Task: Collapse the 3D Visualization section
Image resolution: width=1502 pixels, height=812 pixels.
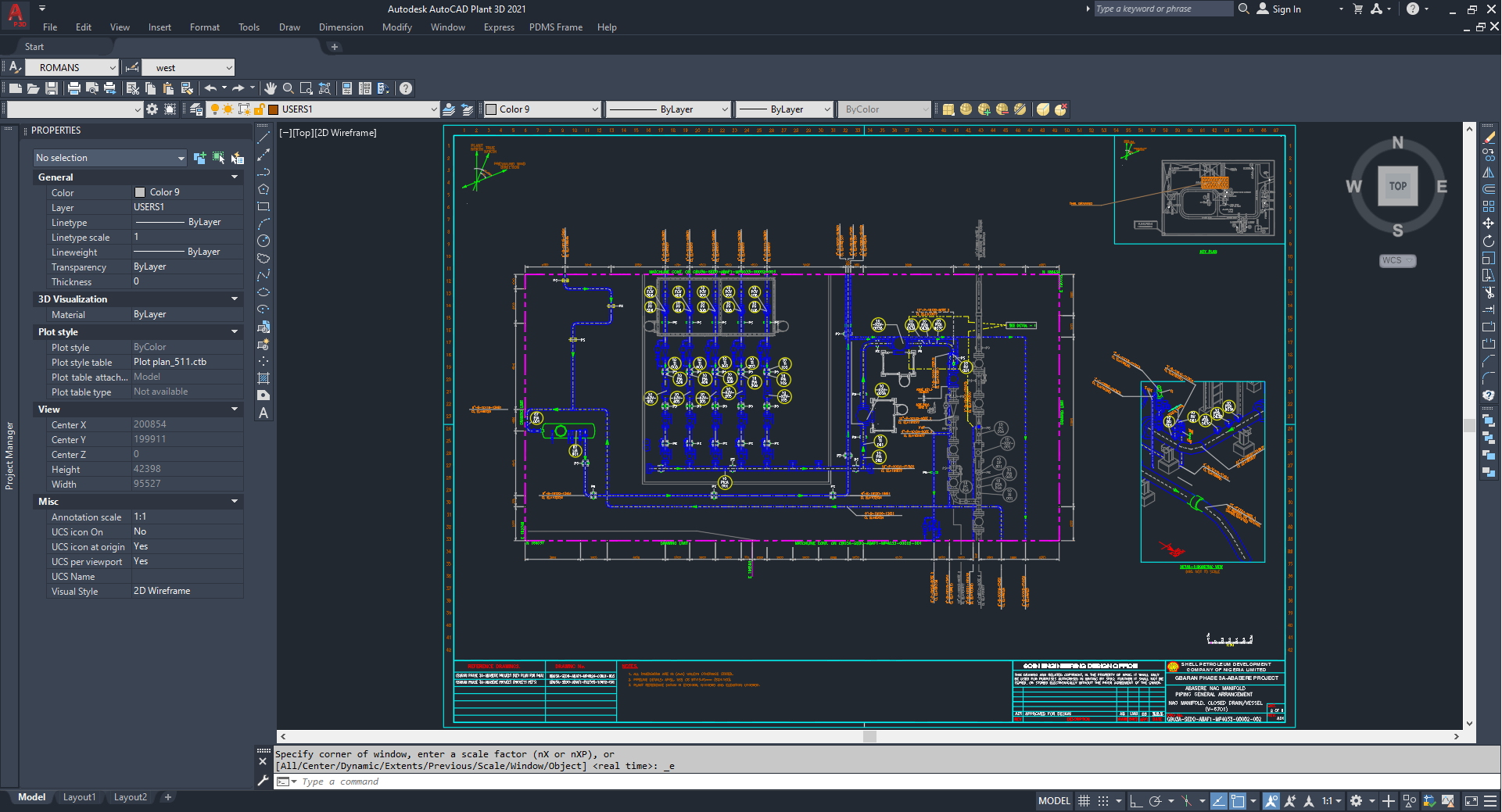Action: click(234, 299)
